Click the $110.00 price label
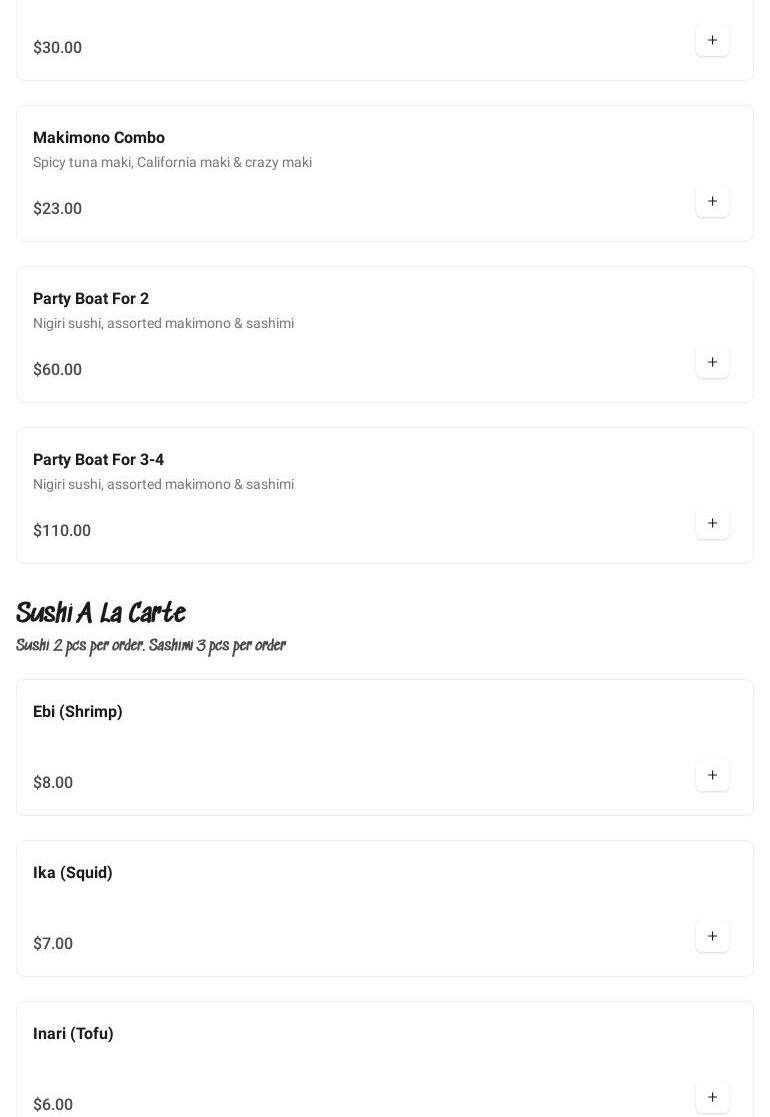Screen dimensions: 770x1117 tap(62, 531)
